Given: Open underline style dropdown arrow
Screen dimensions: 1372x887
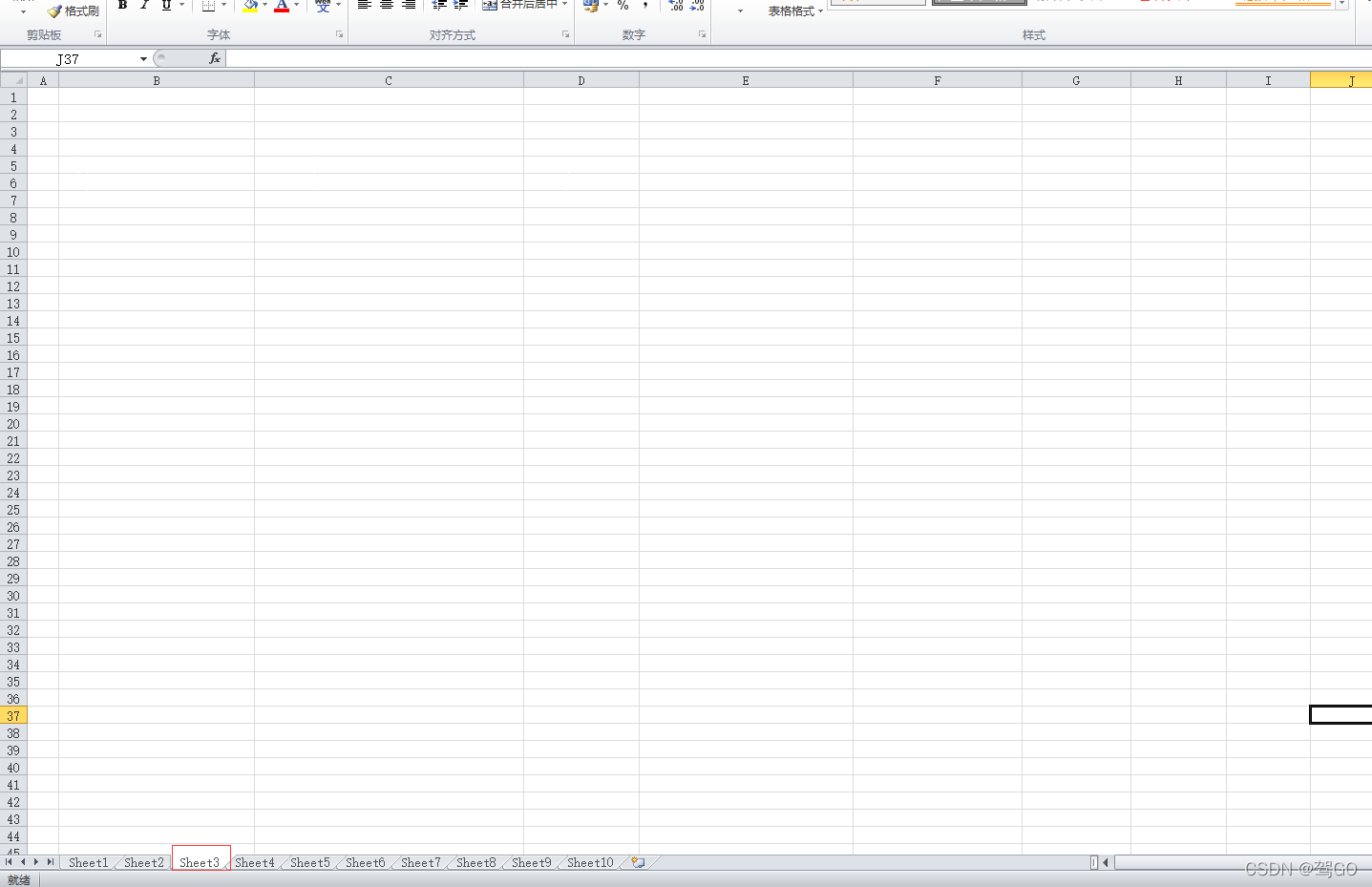Looking at the screenshot, I should click(181, 5).
